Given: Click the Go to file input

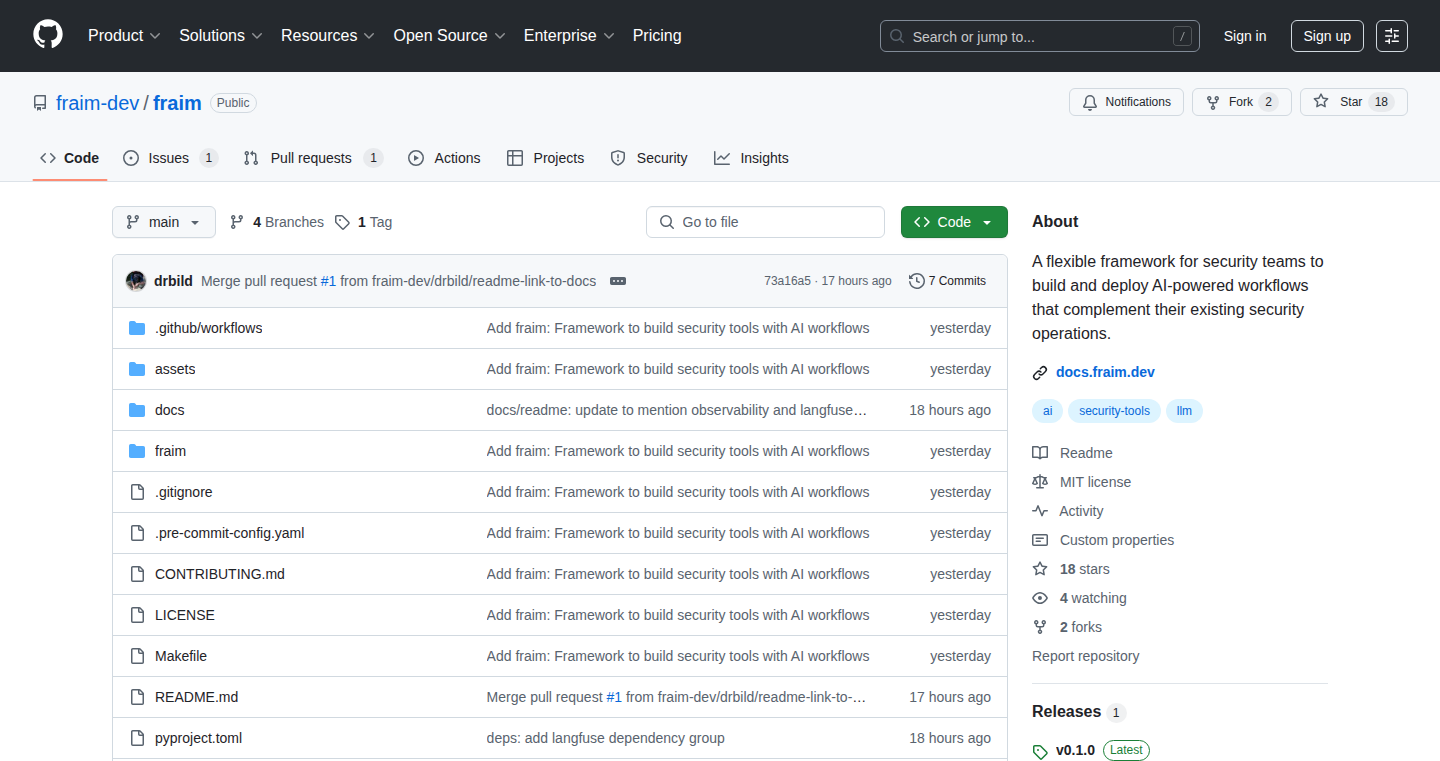Looking at the screenshot, I should 766,222.
